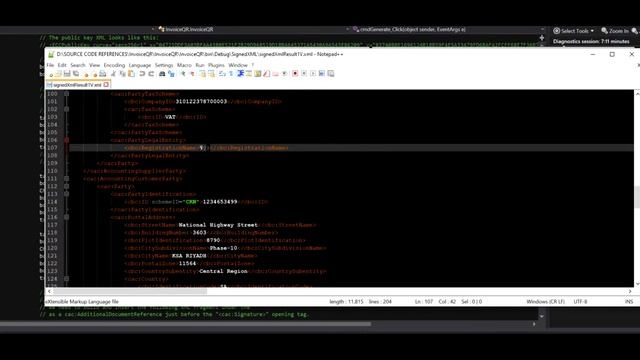Open the Settings menu
The image size is (640, 360).
coord(164,65)
